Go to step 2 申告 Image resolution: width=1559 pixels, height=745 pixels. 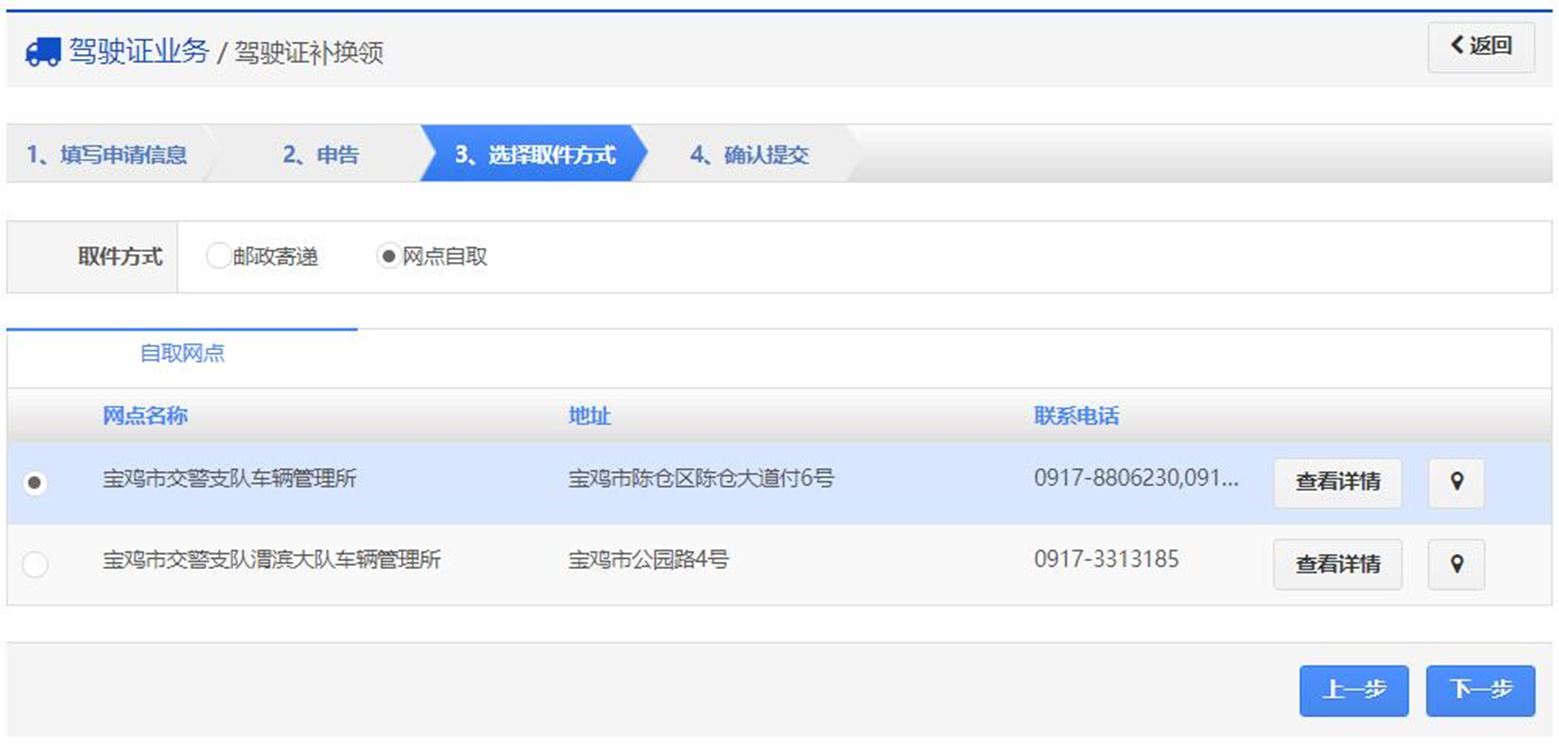[320, 155]
